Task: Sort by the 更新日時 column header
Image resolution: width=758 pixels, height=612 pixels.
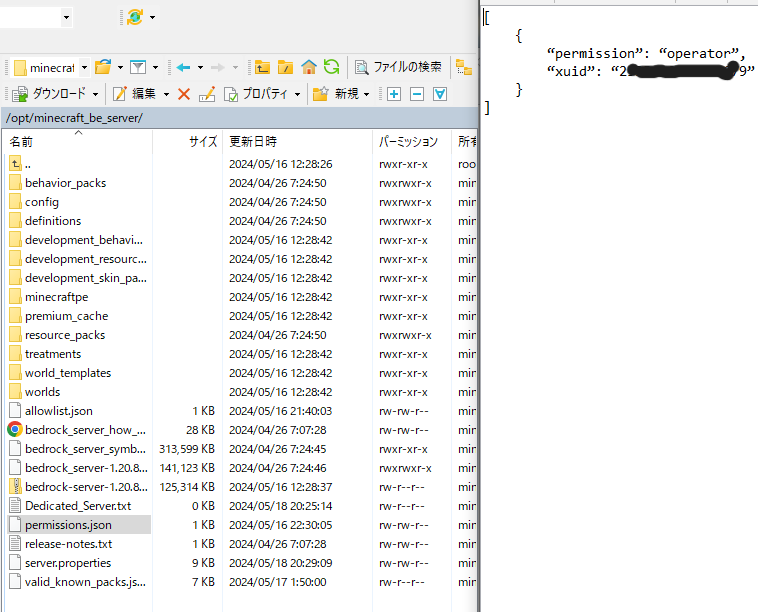Action: (x=253, y=142)
